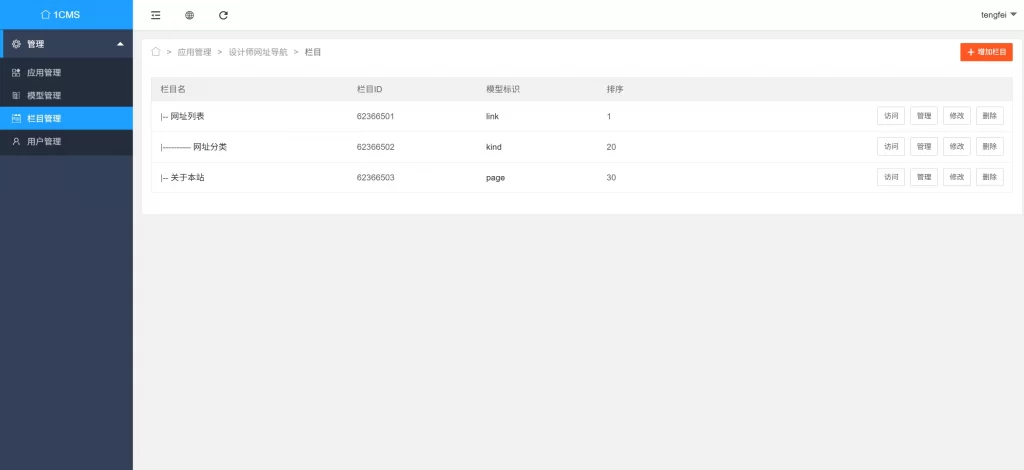The image size is (1024, 470).
Task: Click the breadcrumb home icon
Action: [x=155, y=52]
